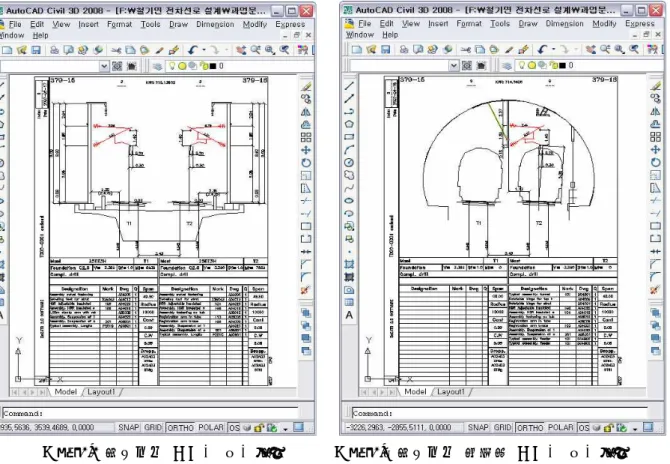
Task: Select the Construction Line tool in right window
Action: (x=349, y=99)
